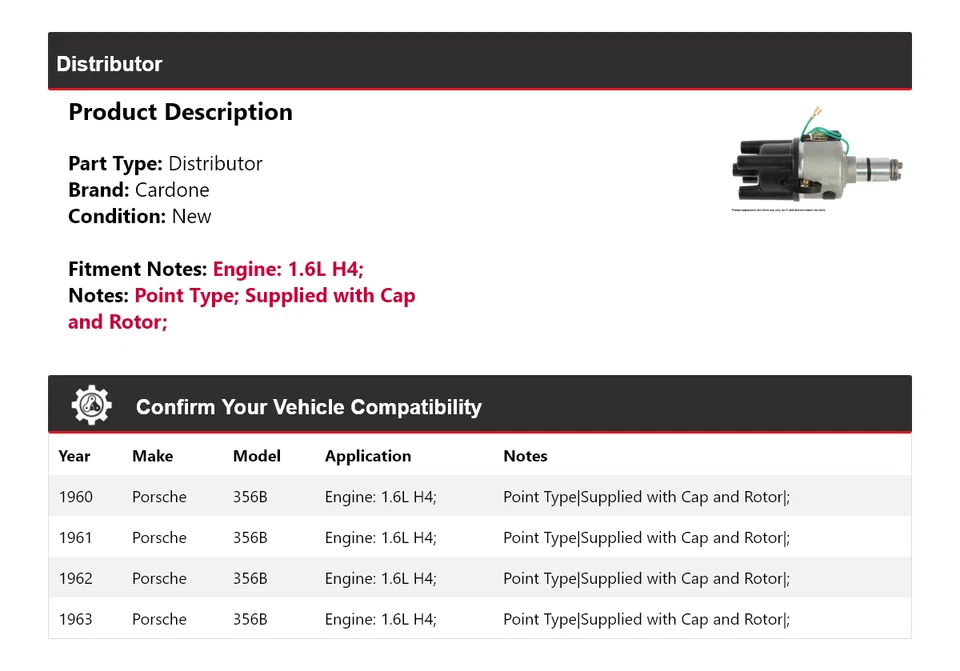The height and width of the screenshot is (671, 960).
Task: Click the Application column header
Action: click(x=368, y=456)
